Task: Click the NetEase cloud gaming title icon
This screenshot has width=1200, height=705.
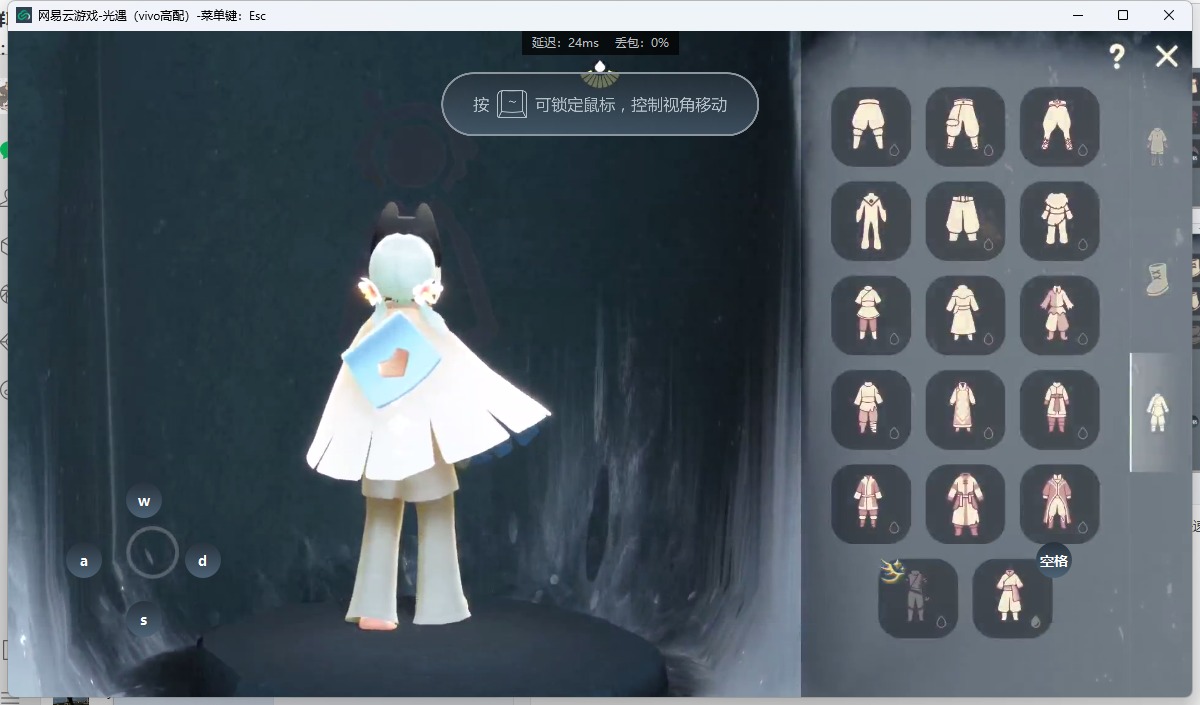Action: pos(24,15)
